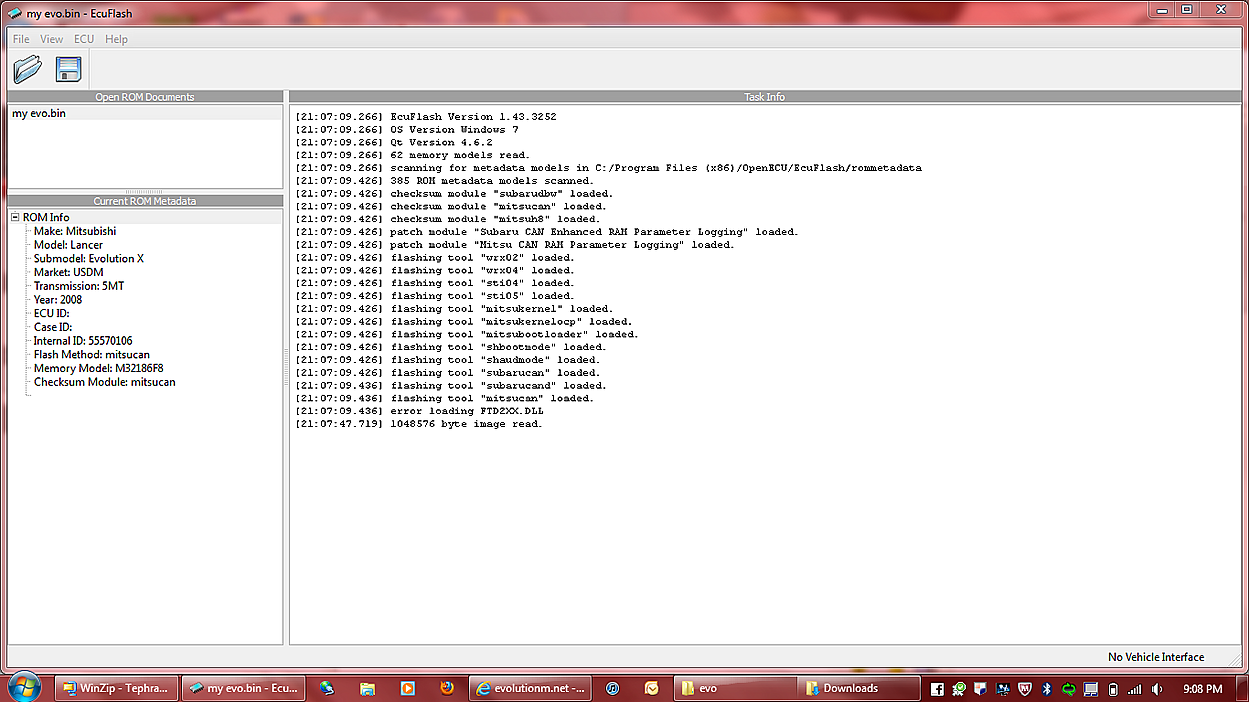Viewport: 1249px width, 702px height.
Task: Open the volume speaker tray icon
Action: point(1157,689)
